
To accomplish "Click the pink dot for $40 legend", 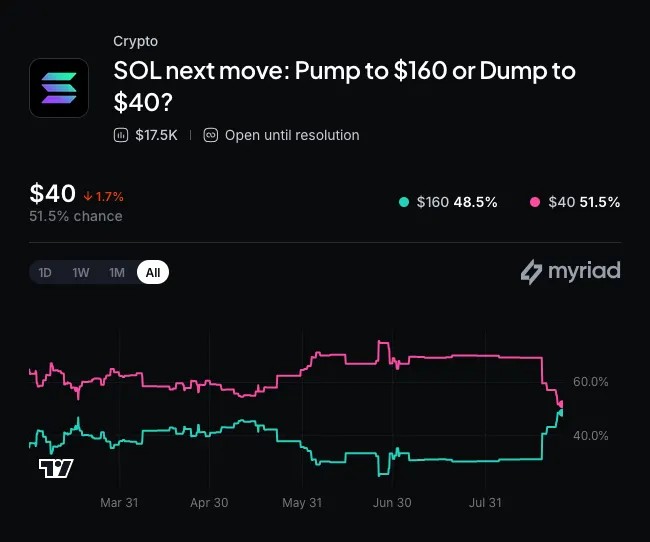I will [535, 202].
